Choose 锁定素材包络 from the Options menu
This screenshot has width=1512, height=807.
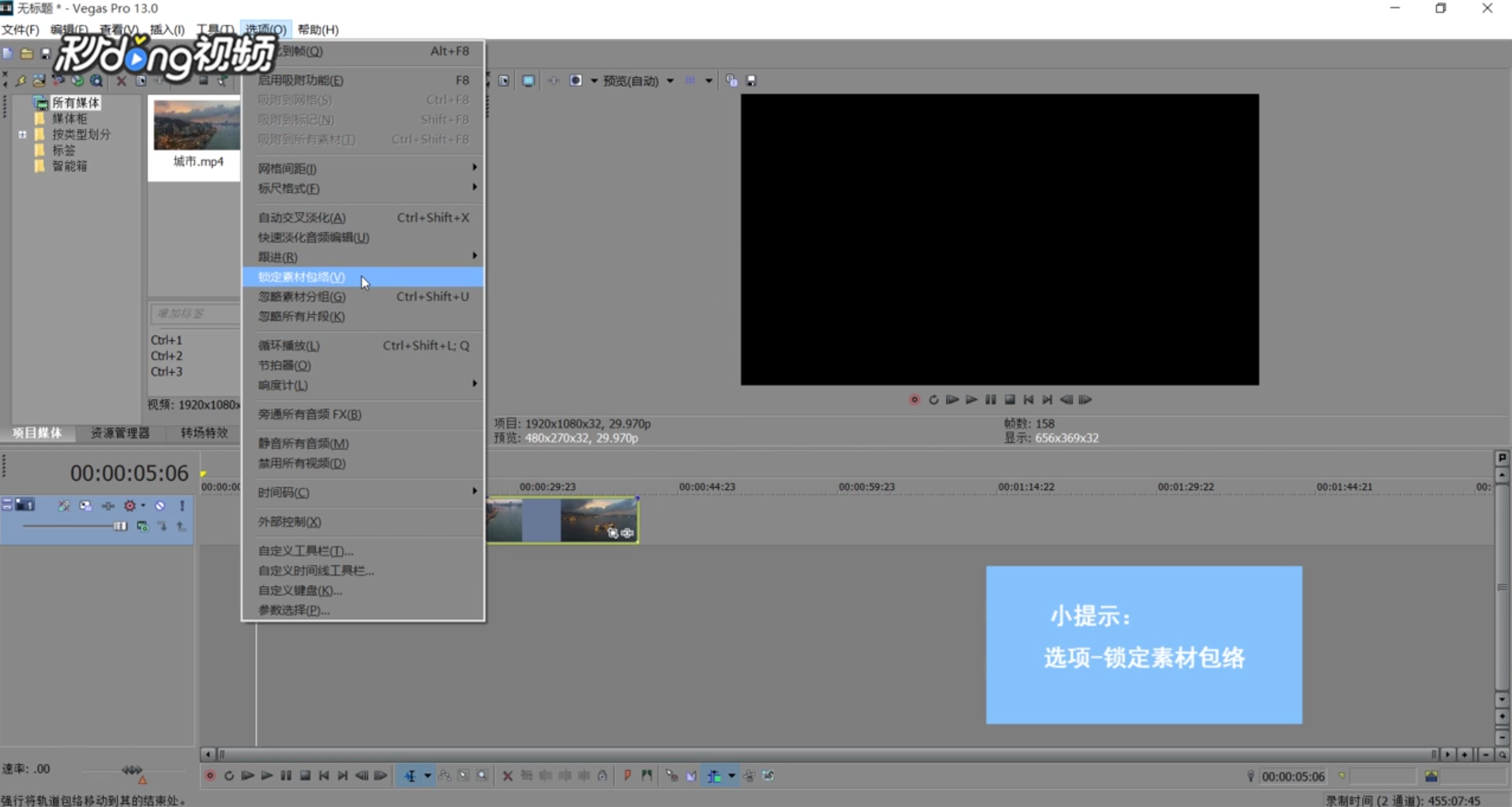coord(300,277)
